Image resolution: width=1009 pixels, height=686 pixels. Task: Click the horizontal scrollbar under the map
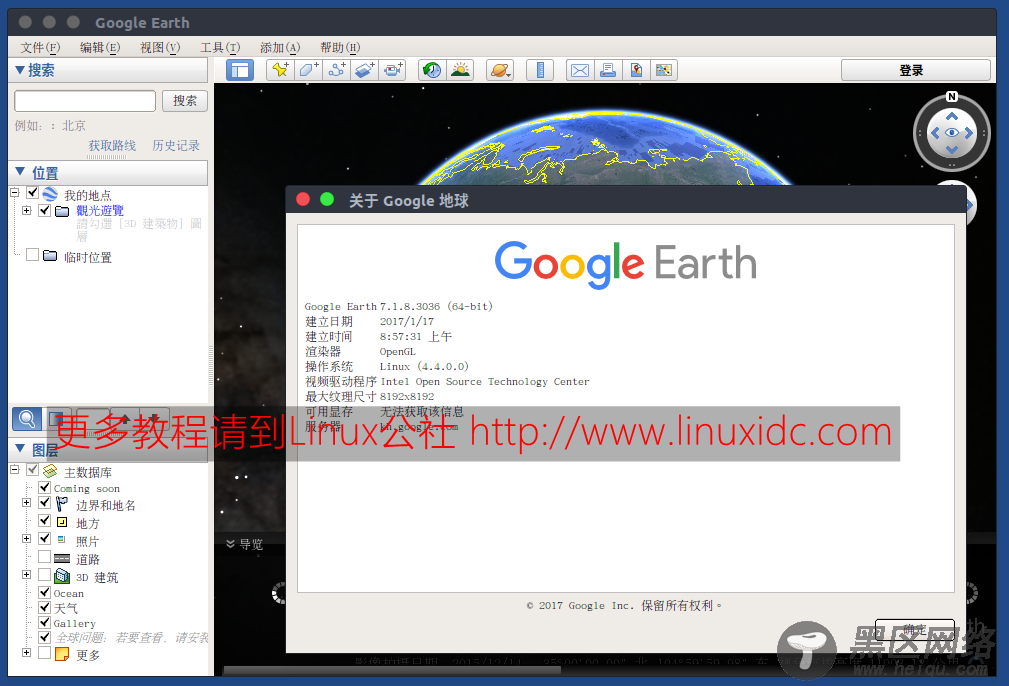click(x=392, y=671)
